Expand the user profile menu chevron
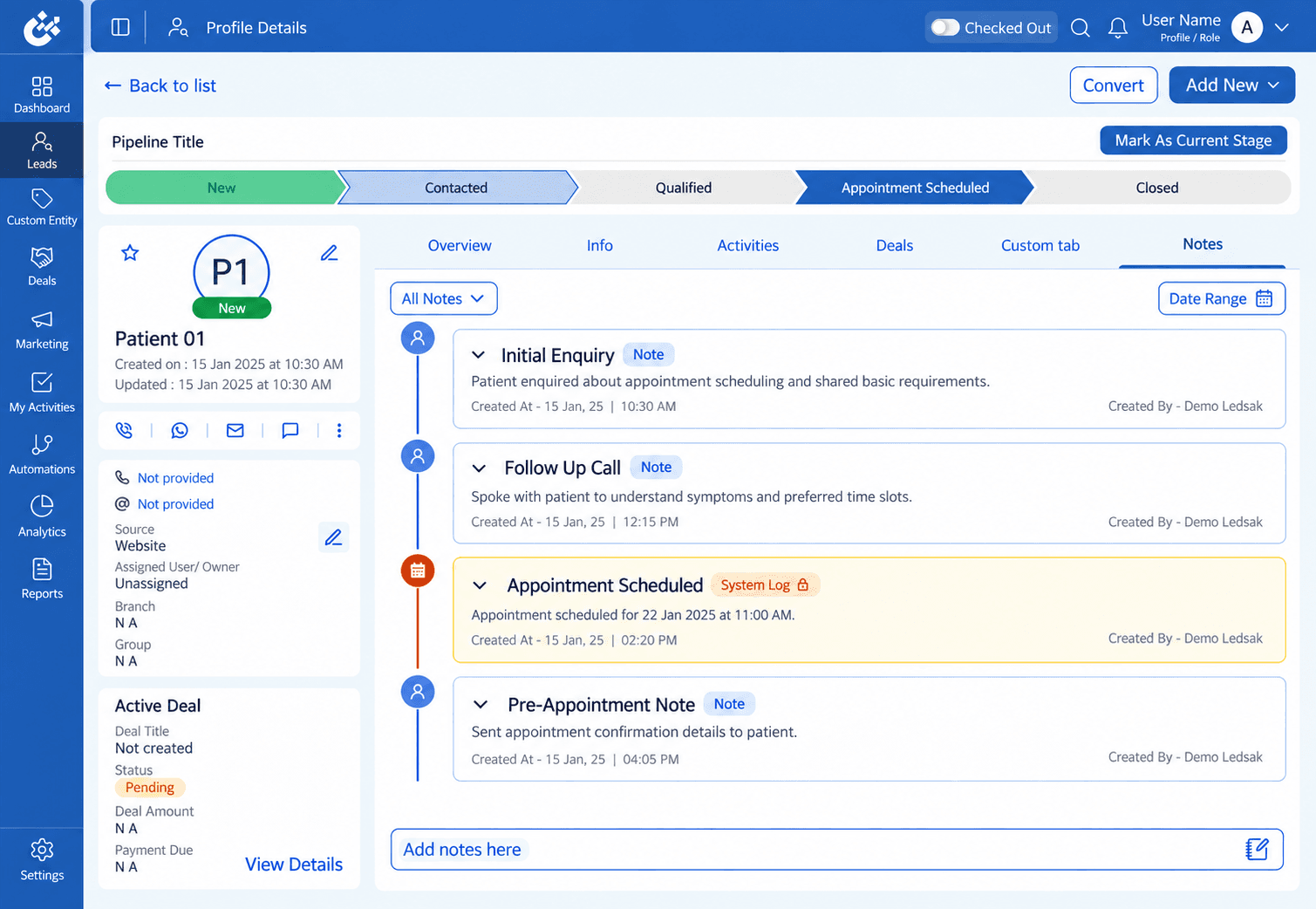Screen dimensions: 1316x909 (x=1281, y=28)
